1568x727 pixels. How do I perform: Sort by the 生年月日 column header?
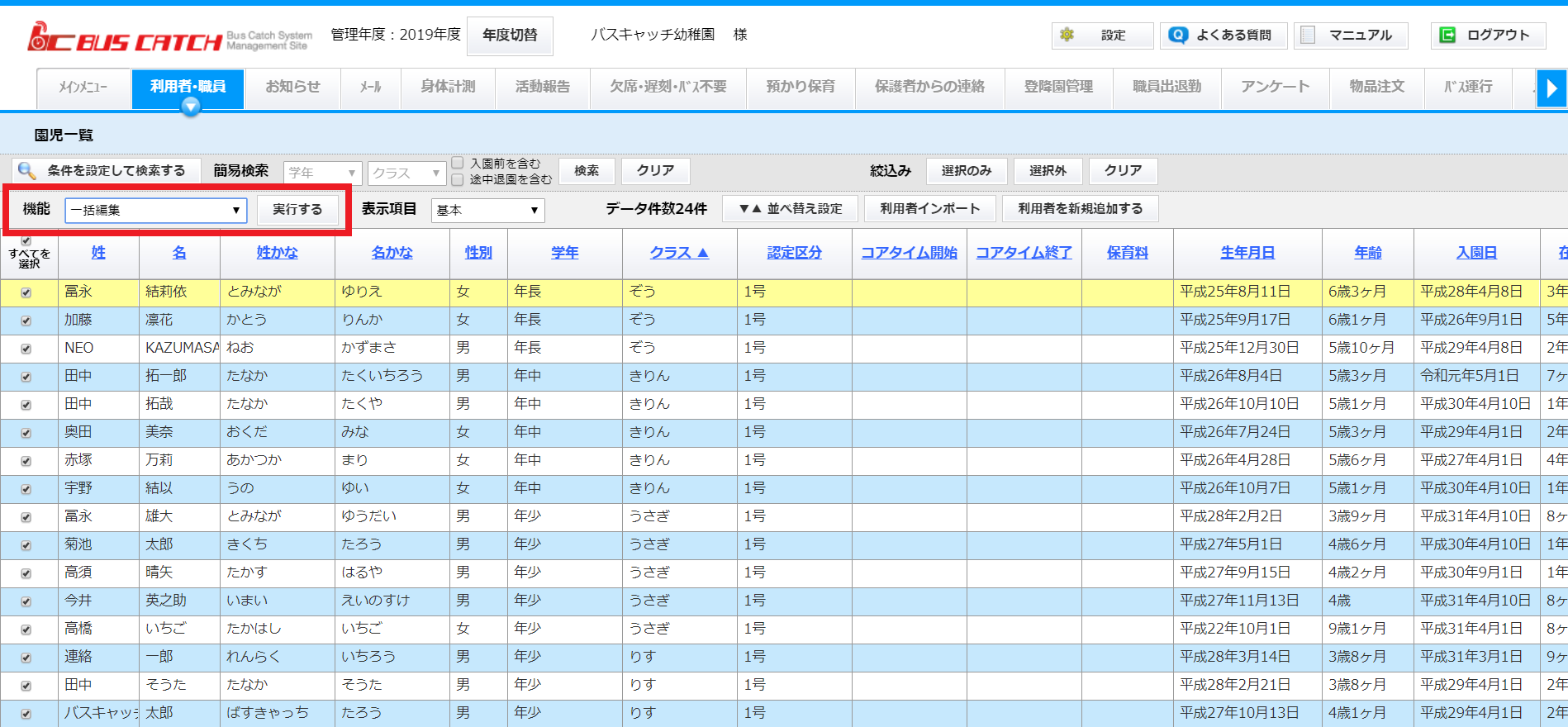[x=1247, y=253]
